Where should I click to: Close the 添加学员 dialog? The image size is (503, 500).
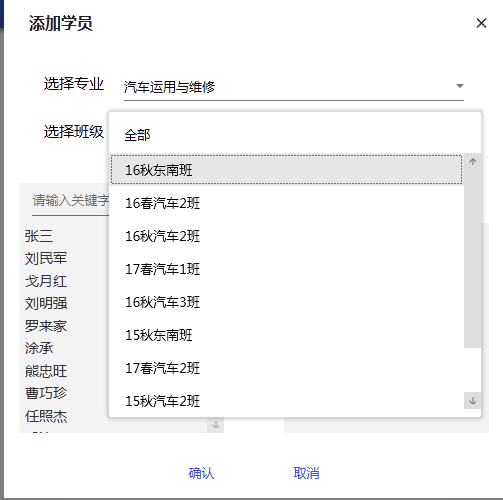pos(481,23)
